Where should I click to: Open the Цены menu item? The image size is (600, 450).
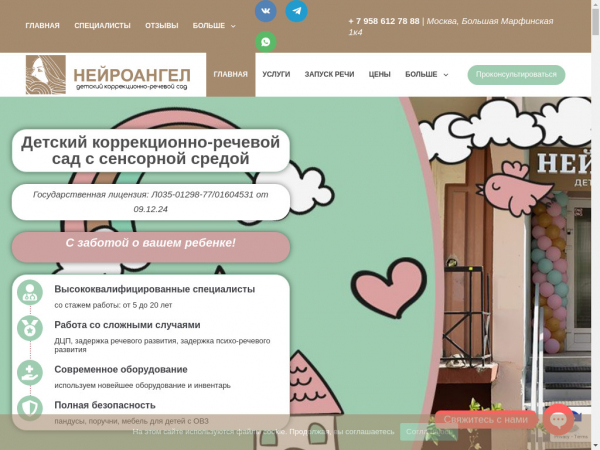pyautogui.click(x=380, y=74)
